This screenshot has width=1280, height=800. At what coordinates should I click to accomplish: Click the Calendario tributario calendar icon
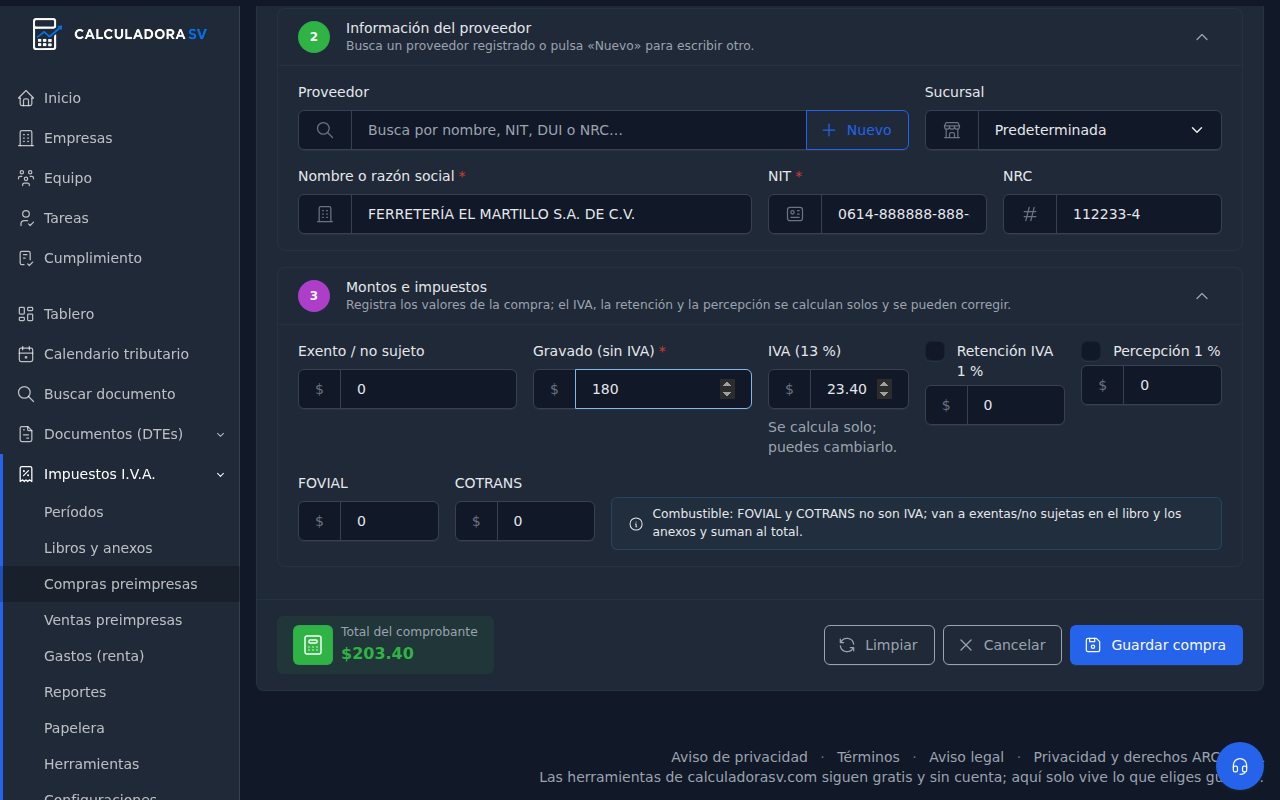[26, 354]
